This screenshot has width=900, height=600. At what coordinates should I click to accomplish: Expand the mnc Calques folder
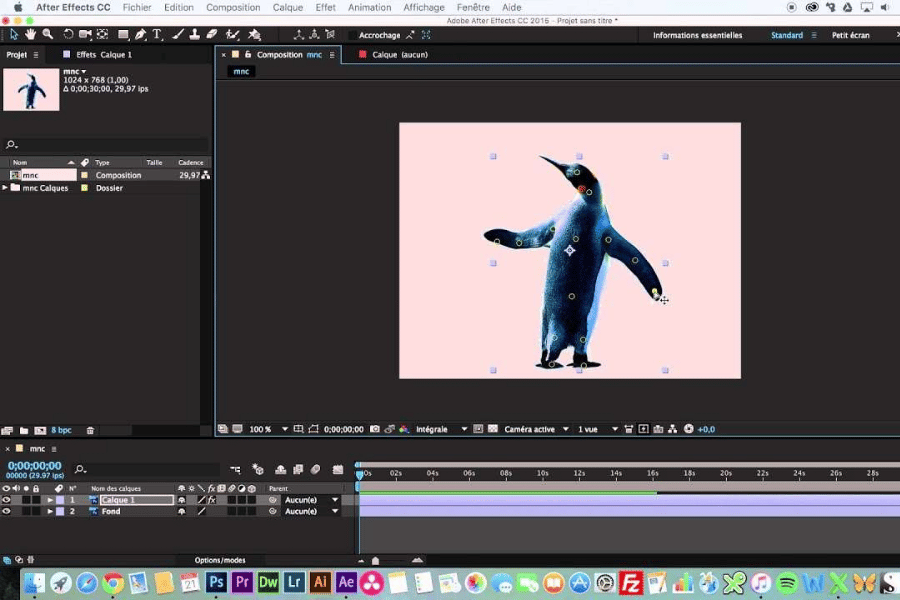(x=5, y=188)
